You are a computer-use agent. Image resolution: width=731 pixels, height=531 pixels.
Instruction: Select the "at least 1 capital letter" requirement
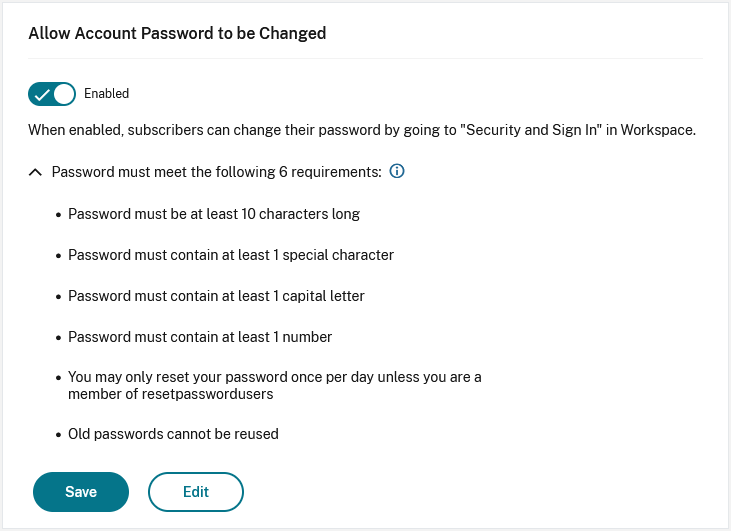click(216, 296)
